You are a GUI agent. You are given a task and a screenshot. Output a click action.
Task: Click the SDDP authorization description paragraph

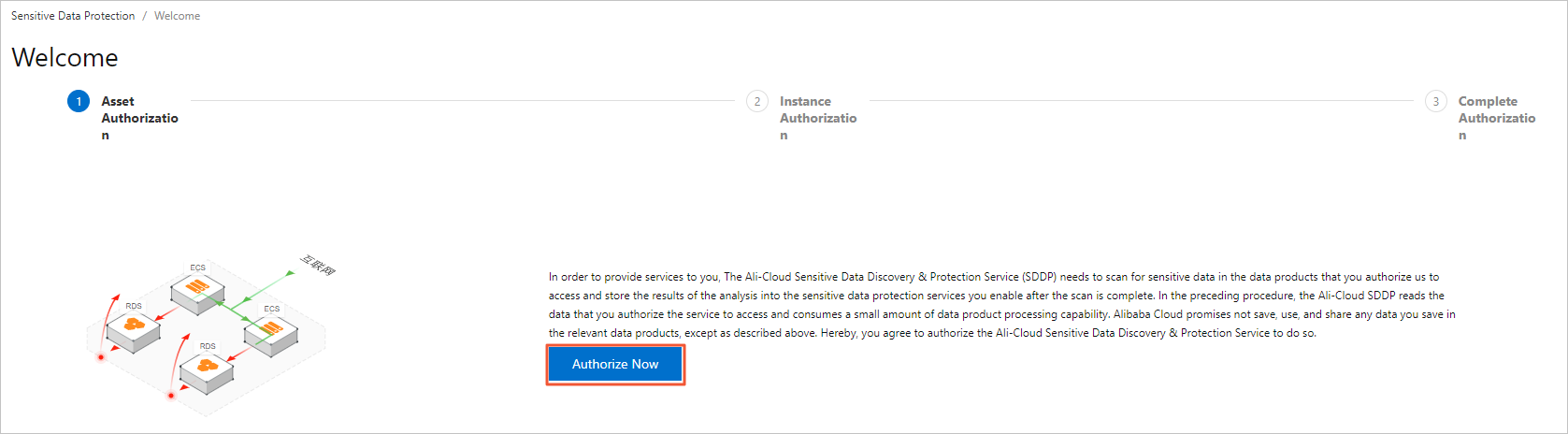[x=1000, y=305]
